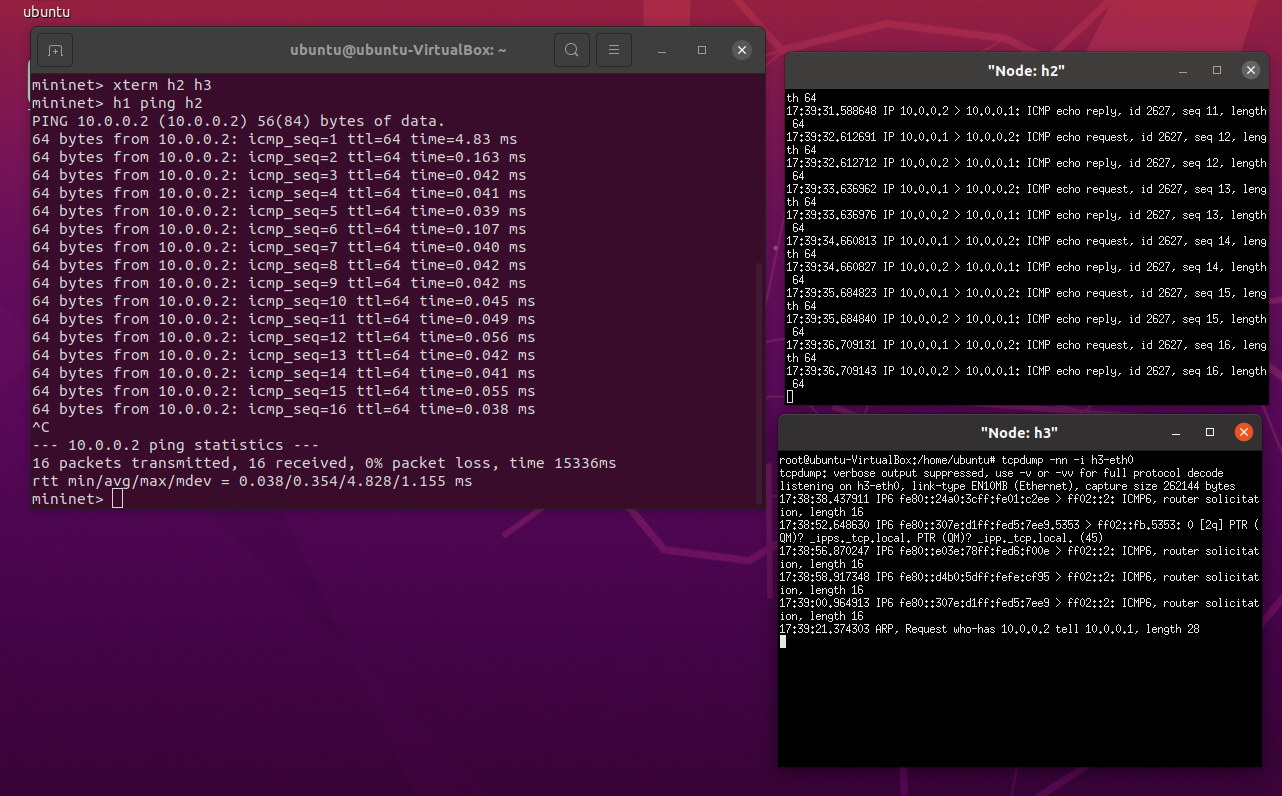The width and height of the screenshot is (1282, 796).
Task: Click the "Node: h3" window title
Action: coord(1019,432)
